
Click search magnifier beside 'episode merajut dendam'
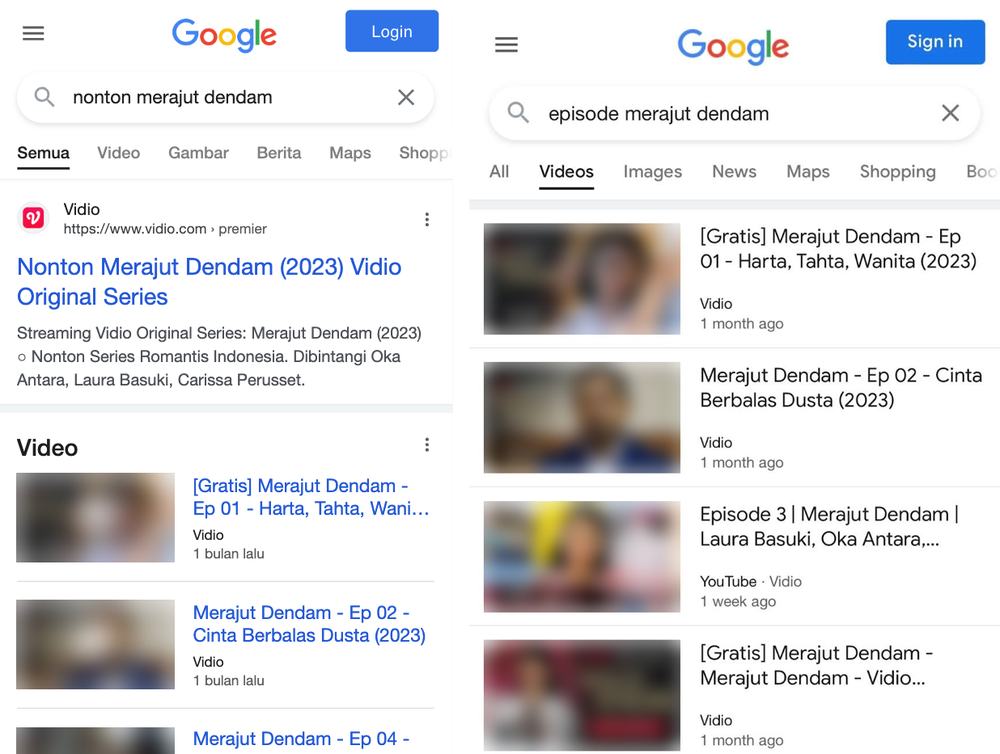[518, 113]
